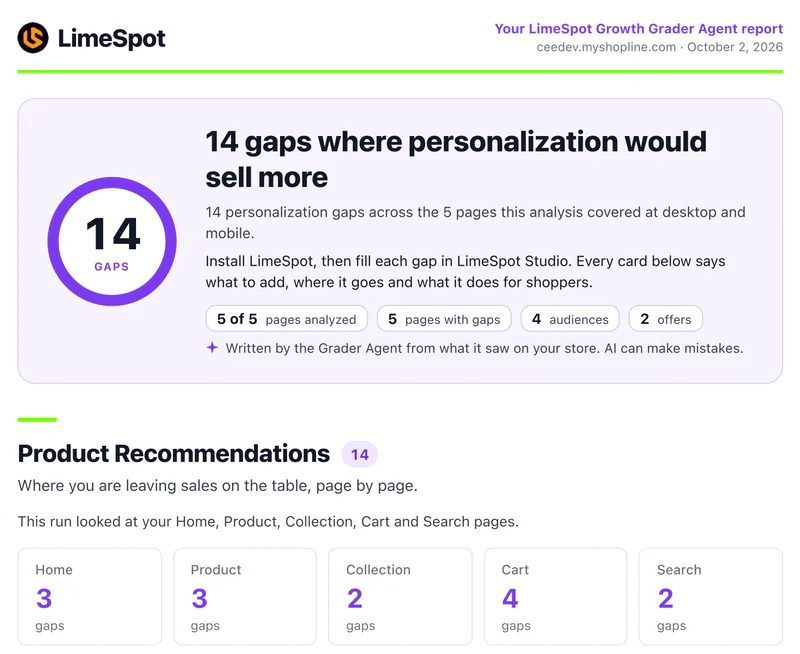800x654 pixels.
Task: Open the Collection 2 gaps card
Action: [x=401, y=596]
